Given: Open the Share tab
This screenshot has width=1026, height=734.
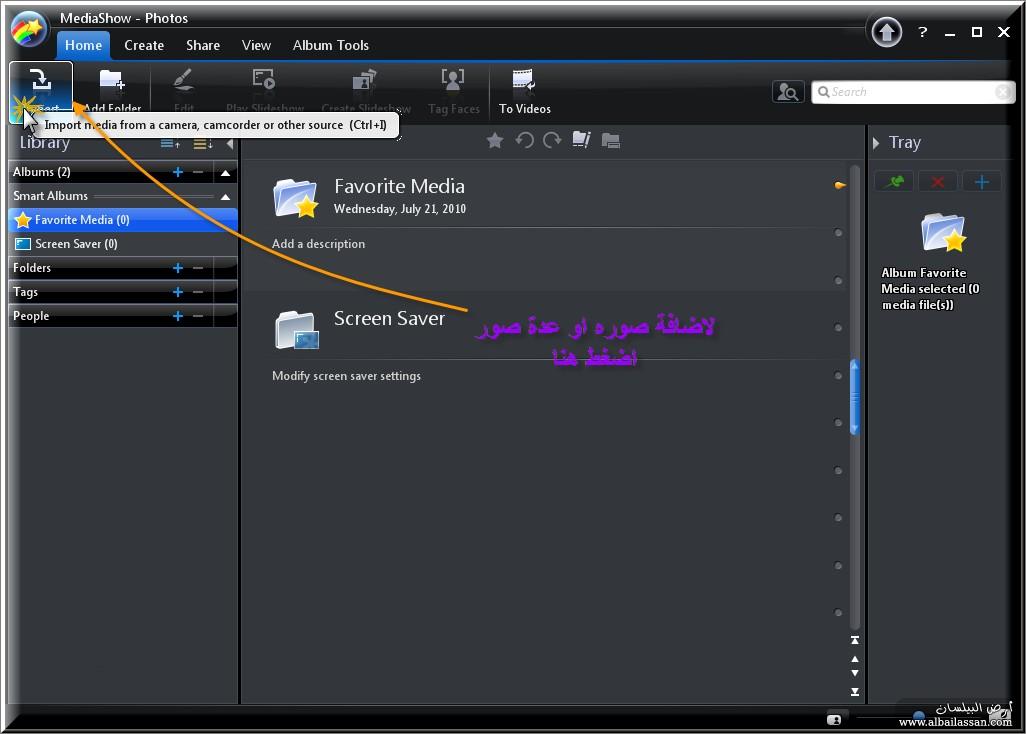Looking at the screenshot, I should (x=203, y=45).
